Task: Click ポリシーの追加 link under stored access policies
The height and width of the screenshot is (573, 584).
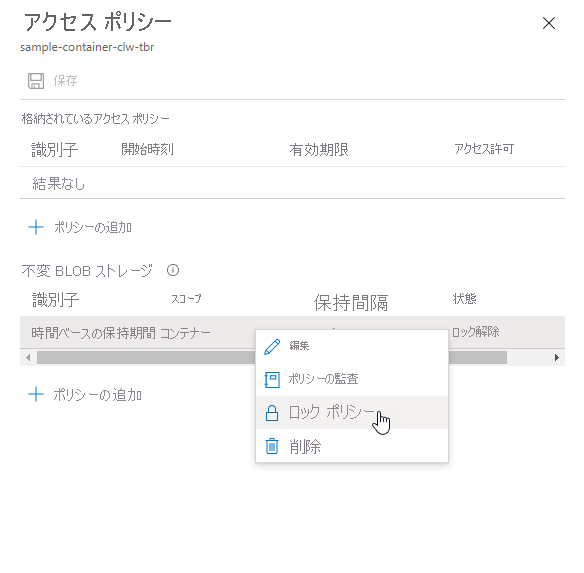Action: click(93, 227)
